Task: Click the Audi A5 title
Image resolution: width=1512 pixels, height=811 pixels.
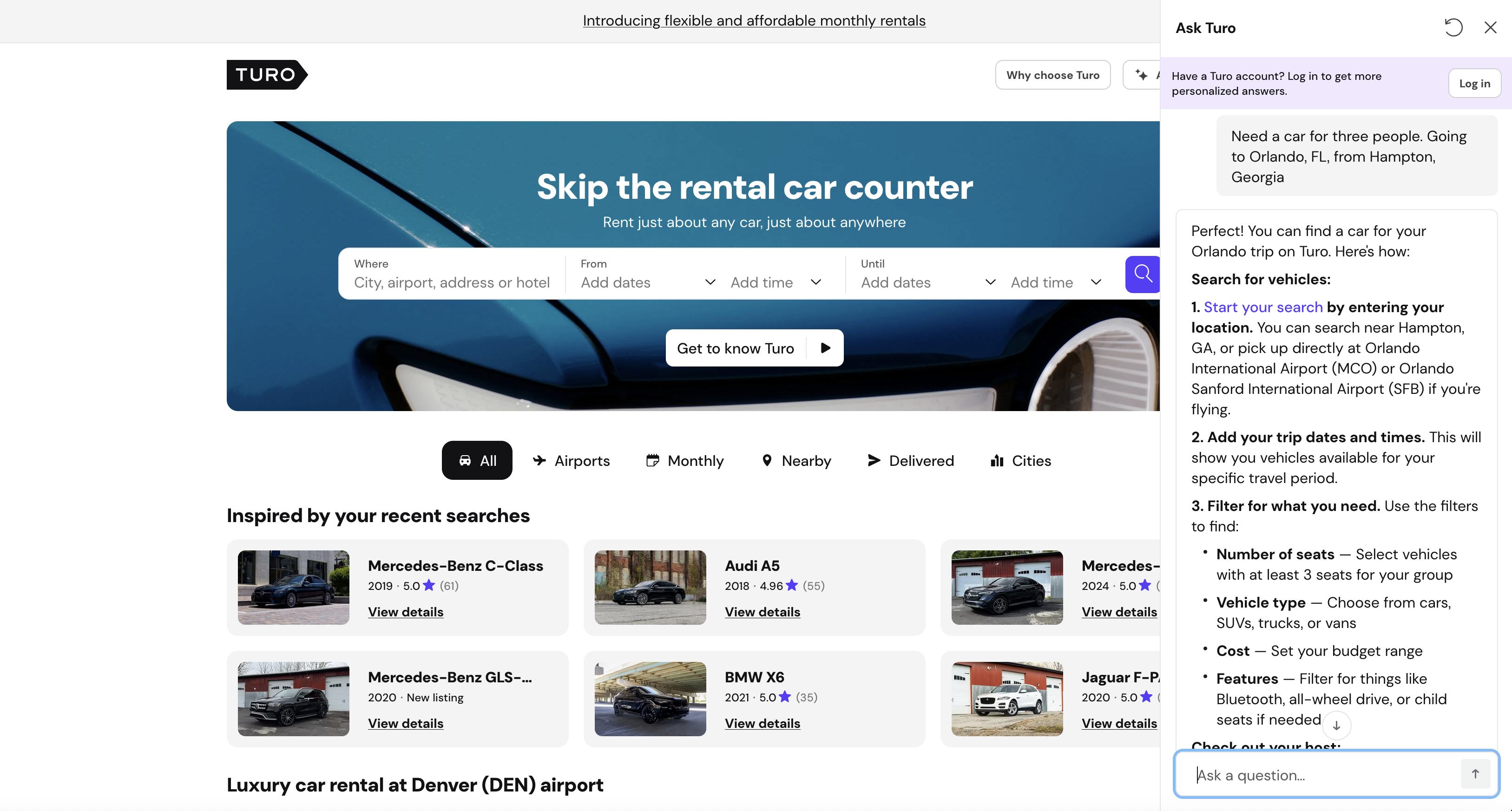Action: (x=752, y=566)
